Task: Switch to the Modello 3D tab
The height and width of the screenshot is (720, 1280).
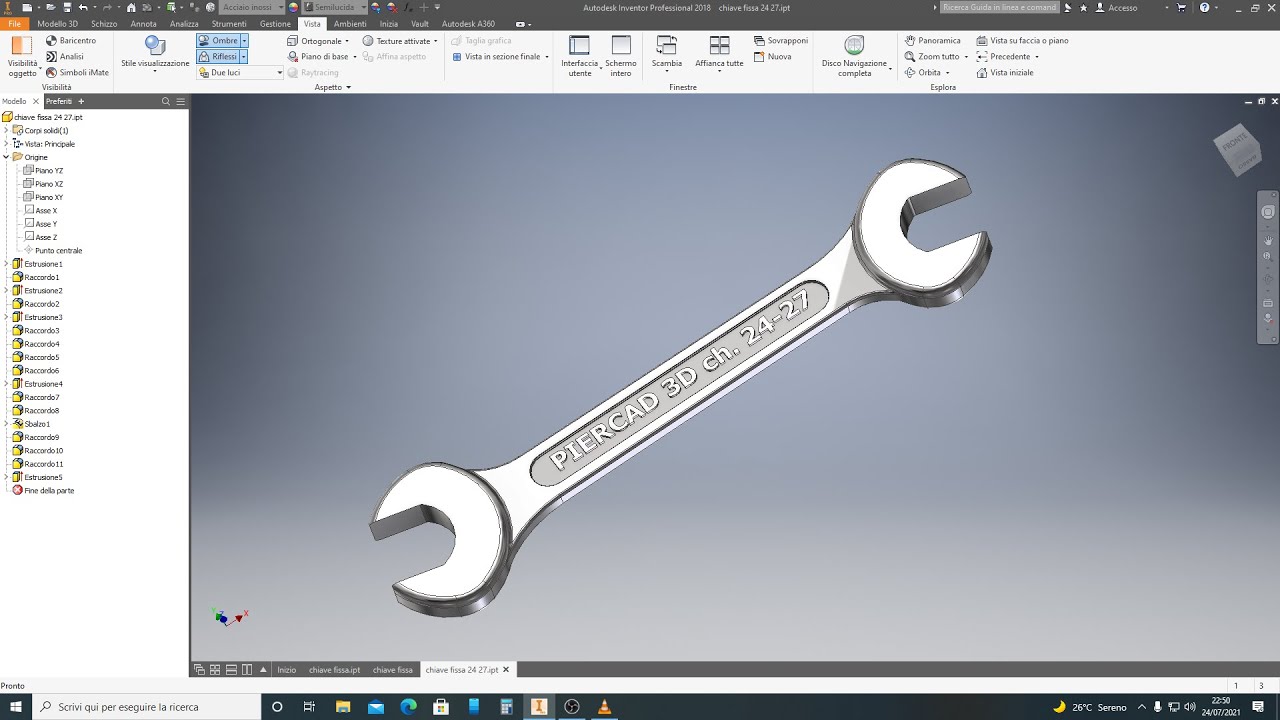Action: [x=57, y=23]
